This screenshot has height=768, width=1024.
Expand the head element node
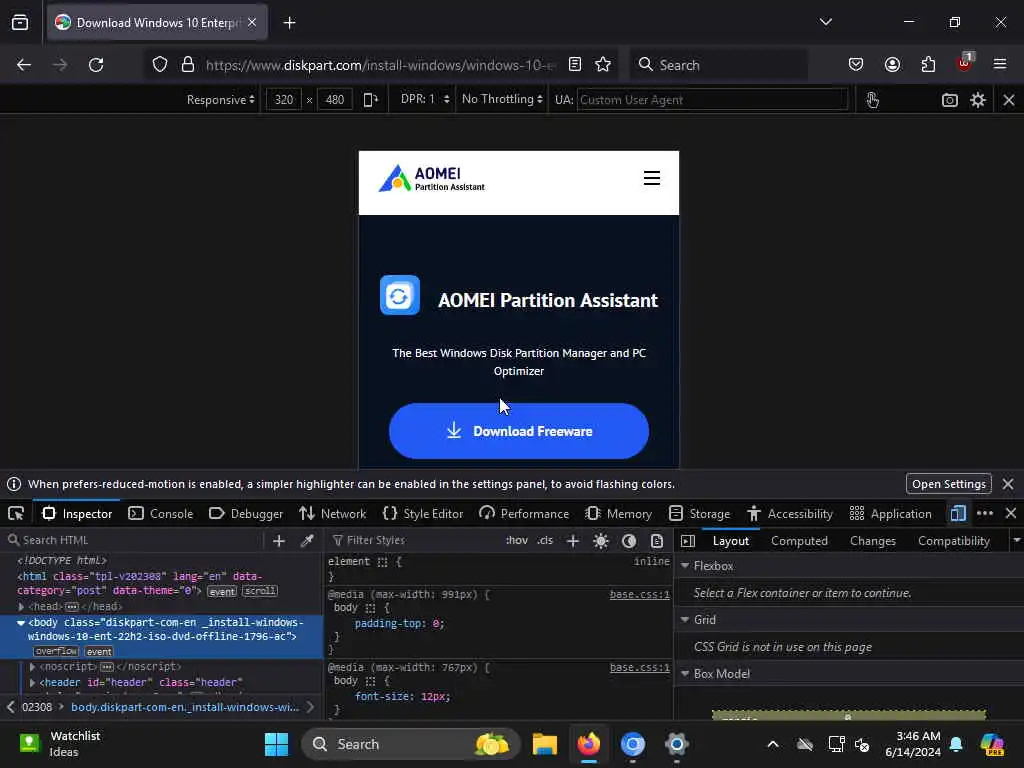[x=21, y=607]
